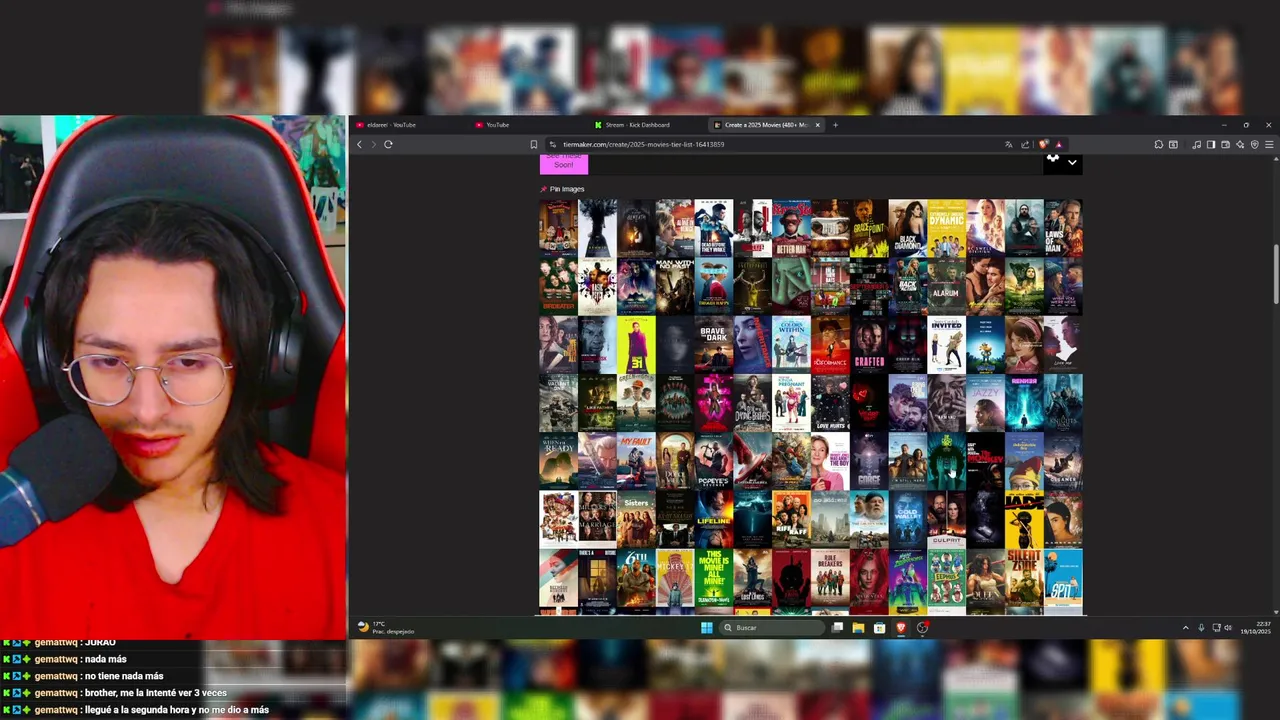The image size is (1280, 720).
Task: Select the Crafted movie poster
Action: [x=868, y=345]
